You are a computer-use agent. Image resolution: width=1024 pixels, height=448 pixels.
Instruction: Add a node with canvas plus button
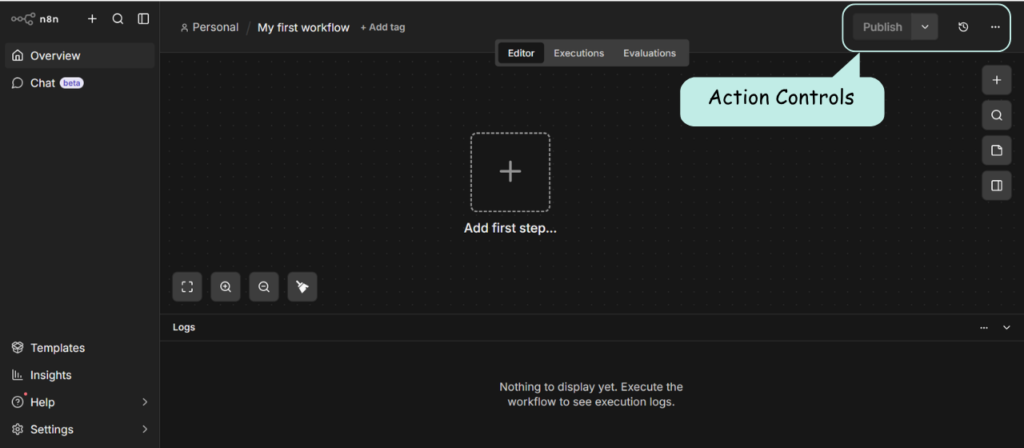996,80
